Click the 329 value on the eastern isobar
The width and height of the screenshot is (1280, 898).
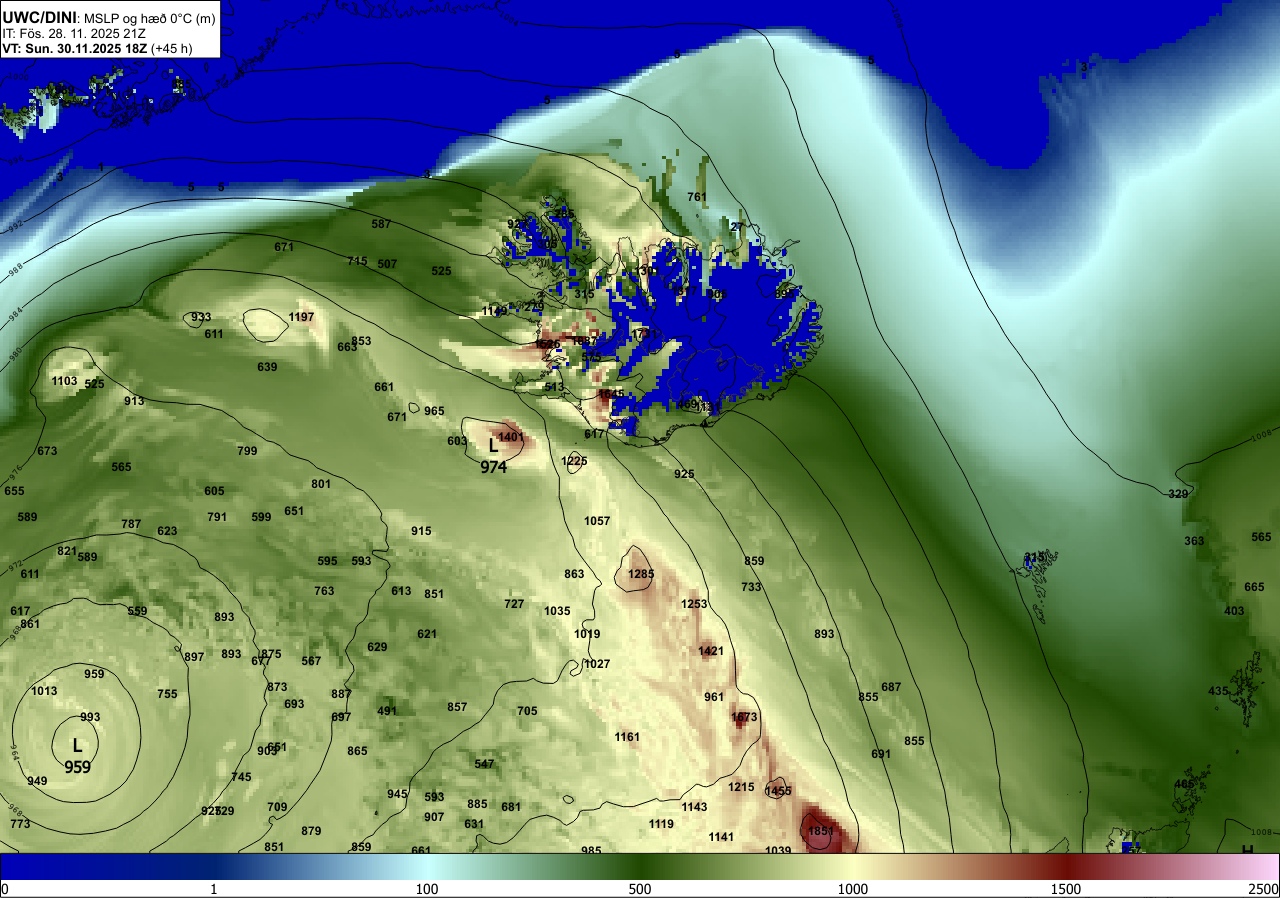pyautogui.click(x=1179, y=494)
